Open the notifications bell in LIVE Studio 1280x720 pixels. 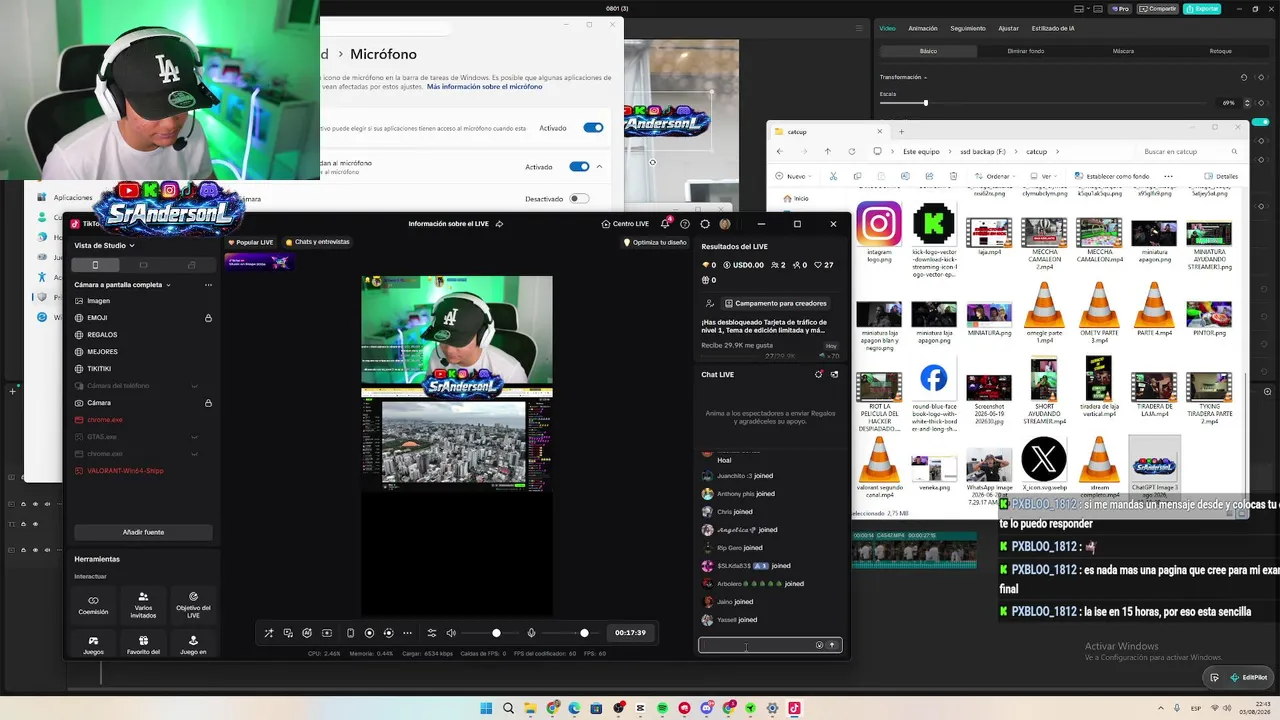pyautogui.click(x=665, y=224)
